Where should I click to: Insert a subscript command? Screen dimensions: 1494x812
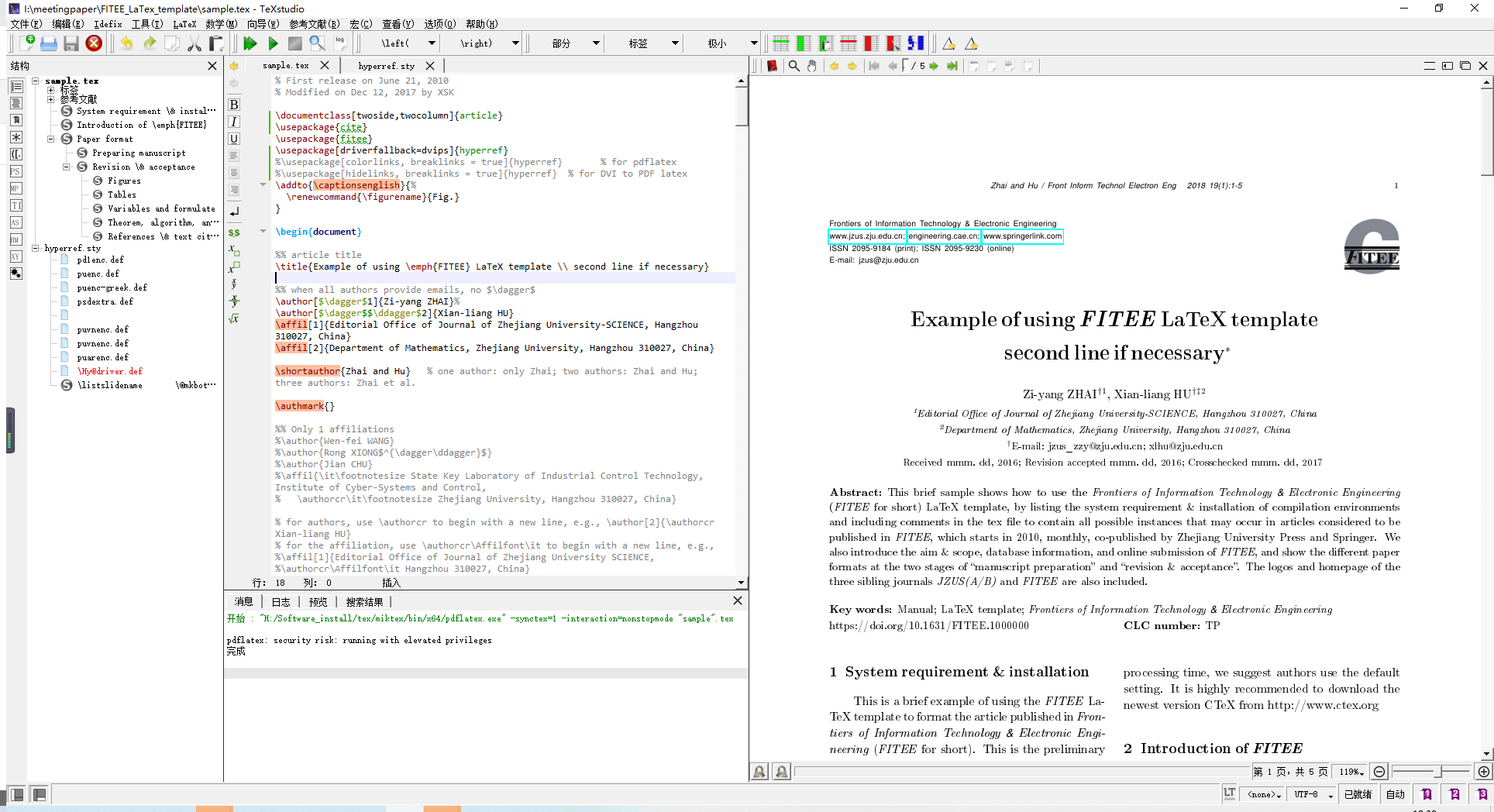click(233, 249)
